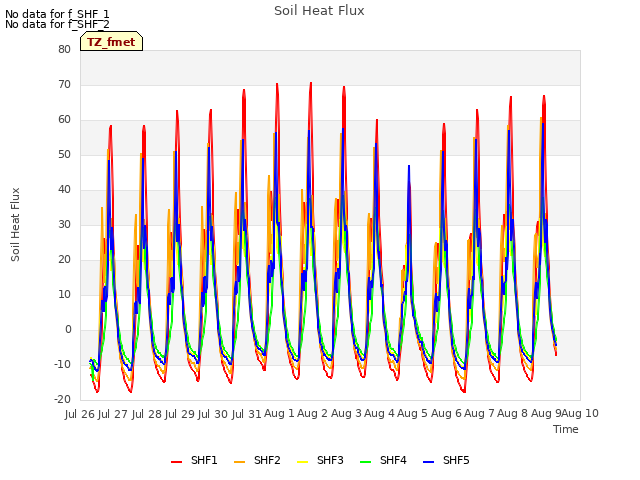Click the green SHF4 legend swatch
640x480 pixels.
tap(365, 462)
